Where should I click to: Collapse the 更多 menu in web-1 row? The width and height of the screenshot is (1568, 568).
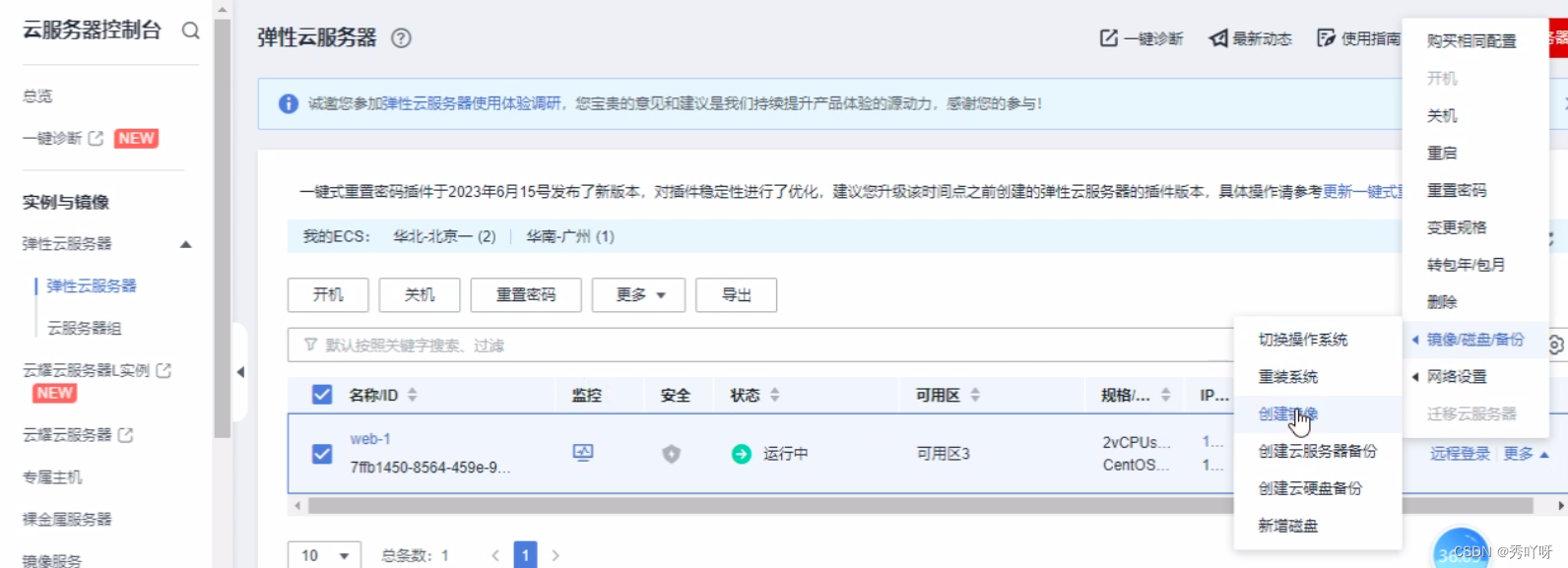tap(1526, 454)
